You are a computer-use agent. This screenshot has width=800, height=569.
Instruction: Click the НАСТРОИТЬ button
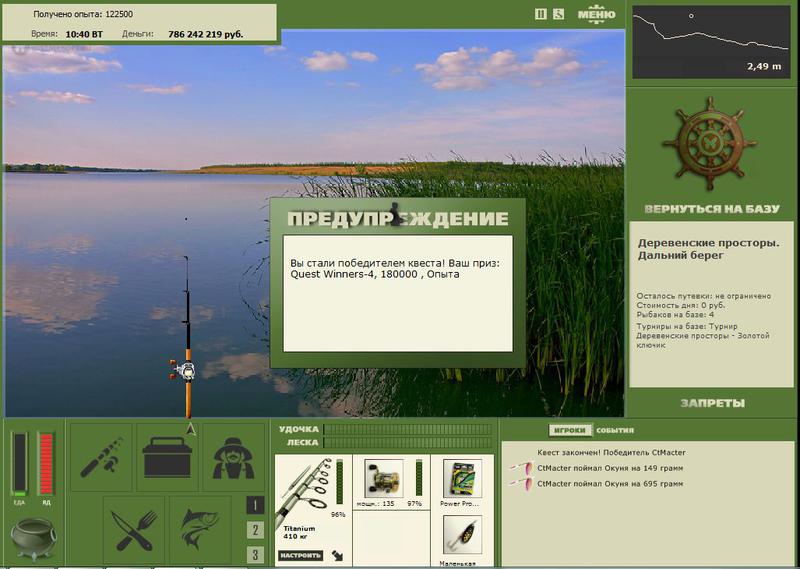pos(301,555)
